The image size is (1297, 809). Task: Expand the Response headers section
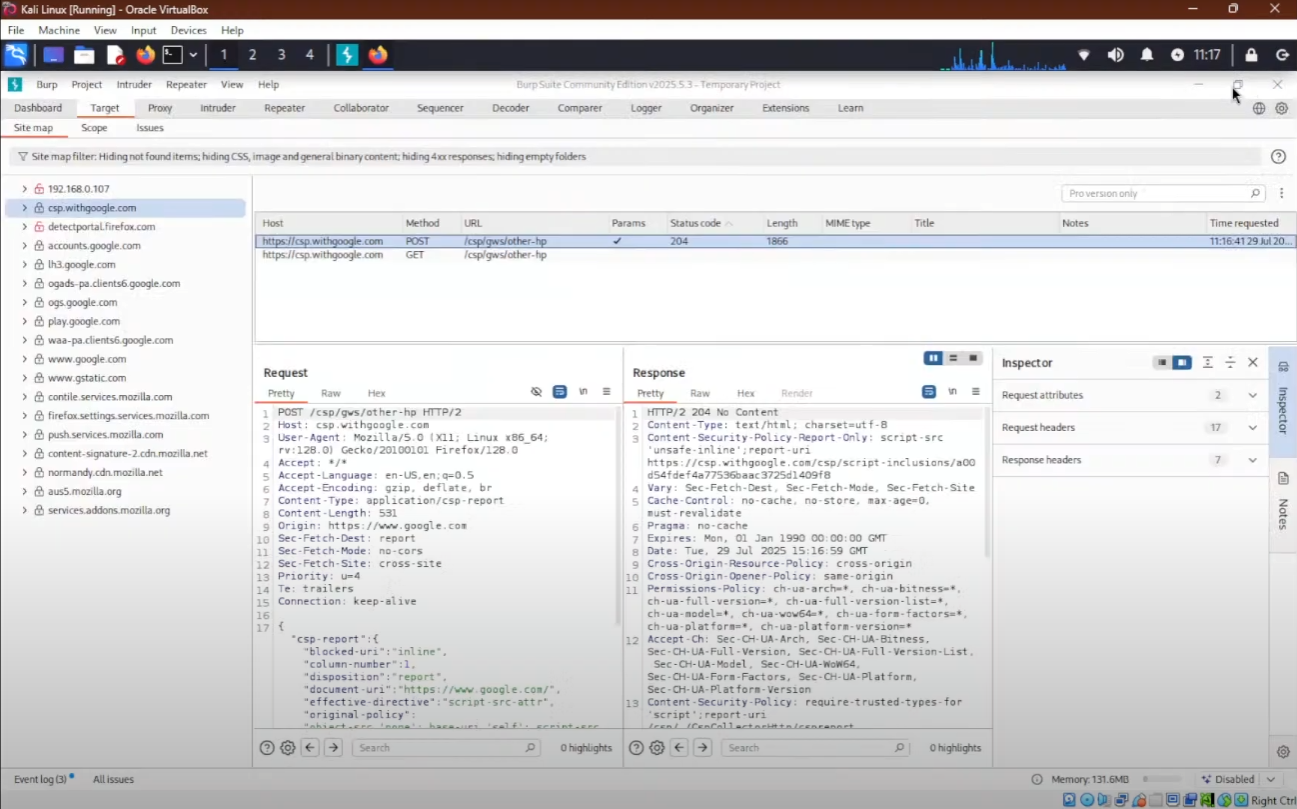point(1252,460)
